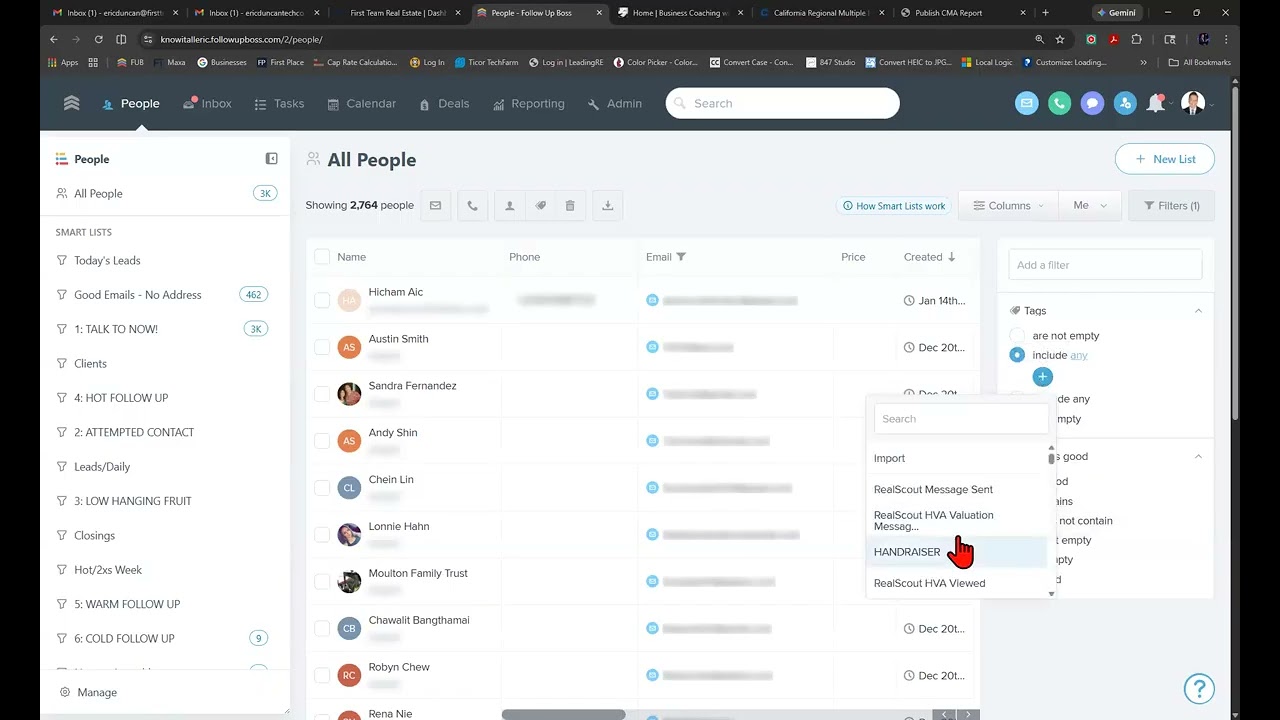
Task: Open the green phone call icon
Action: pyautogui.click(x=1059, y=103)
